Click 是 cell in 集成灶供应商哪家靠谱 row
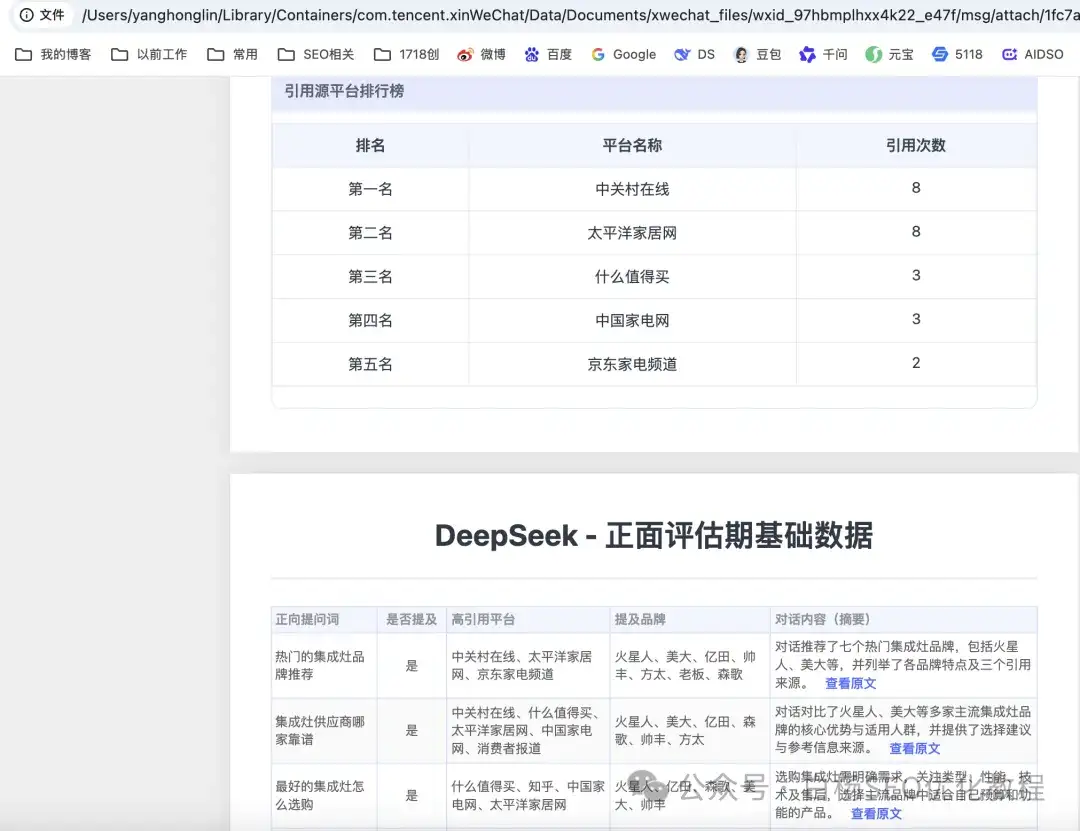The width and height of the screenshot is (1080, 831). pyautogui.click(x=411, y=730)
